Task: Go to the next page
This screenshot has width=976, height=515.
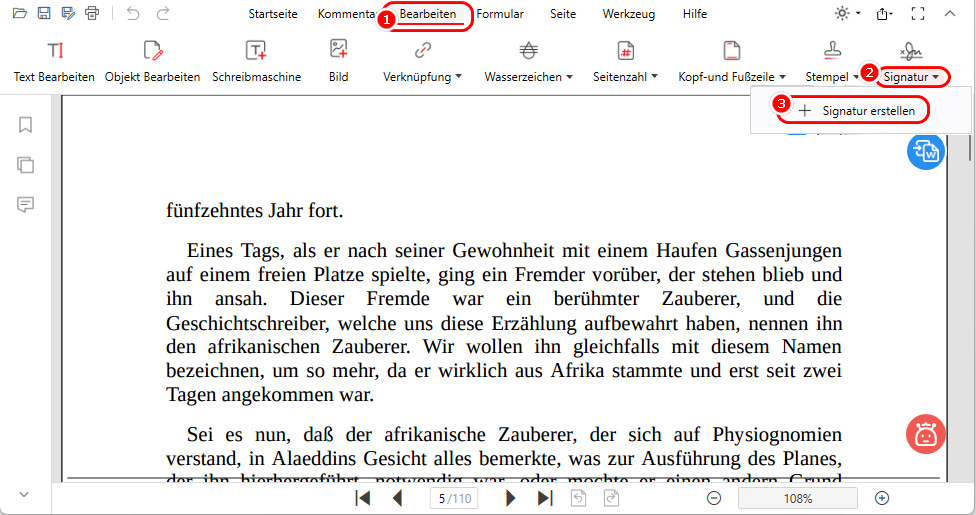Action: point(510,498)
